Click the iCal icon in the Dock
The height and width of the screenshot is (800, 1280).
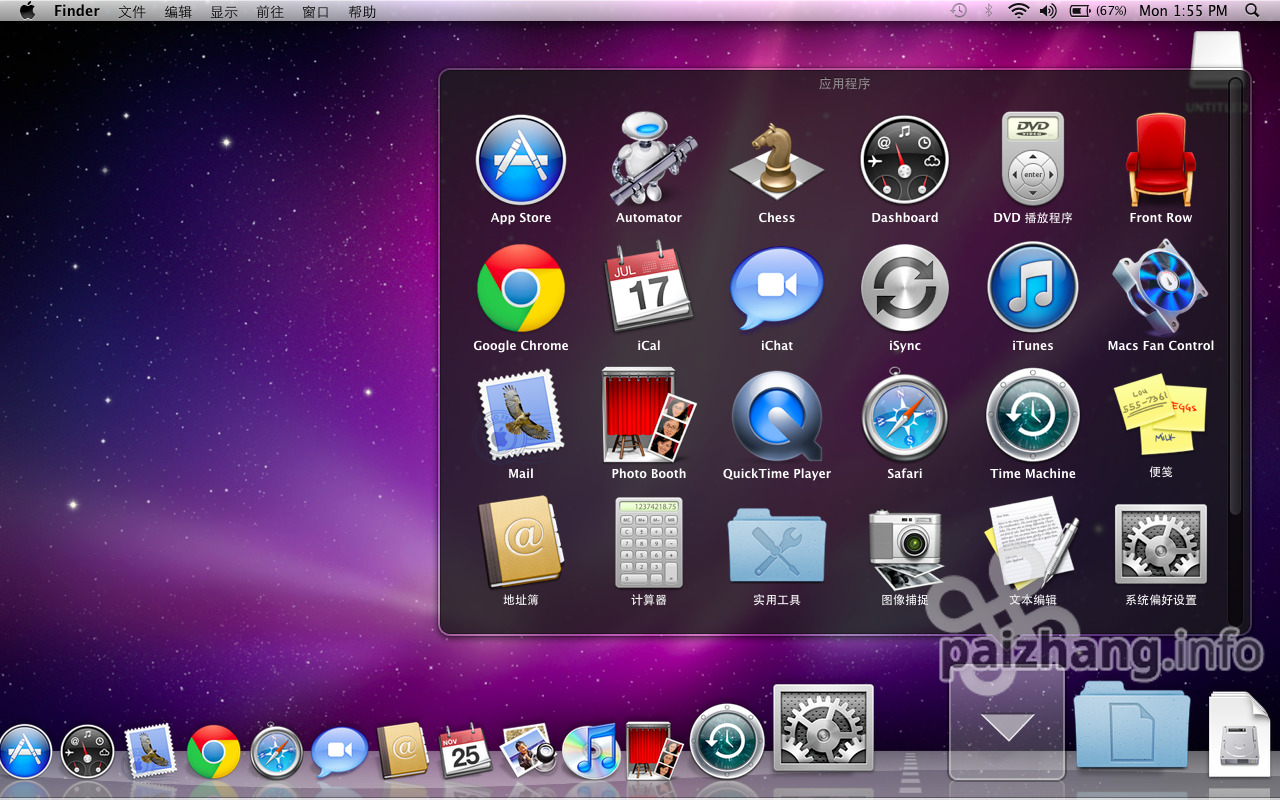tap(466, 751)
